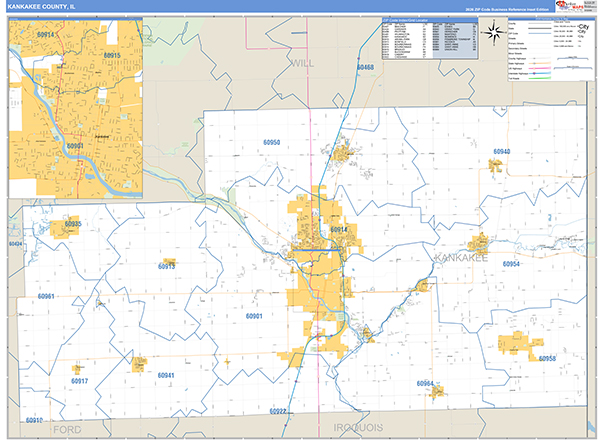Image resolution: width=600 pixels, height=440 pixels.
Task: Click the green Toll Roads legend line
Action: point(540,78)
